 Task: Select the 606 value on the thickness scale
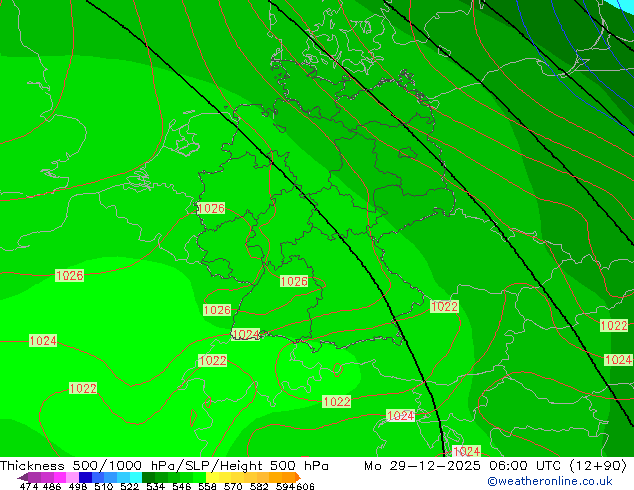click(x=304, y=486)
